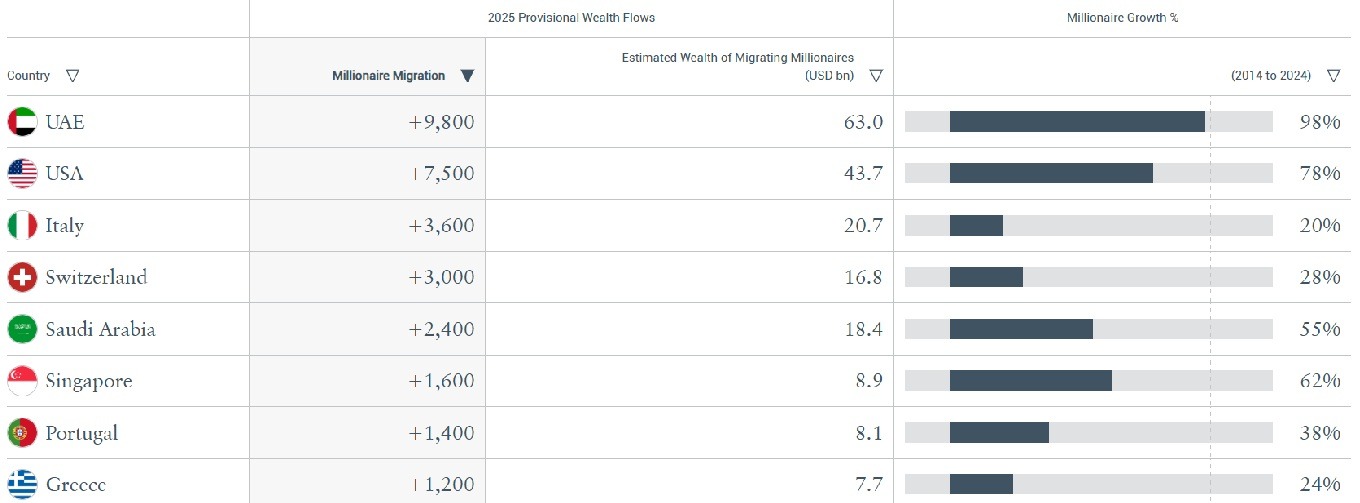The height and width of the screenshot is (503, 1360).
Task: Sort by Estimated Wealth column arrow
Action: click(x=876, y=76)
